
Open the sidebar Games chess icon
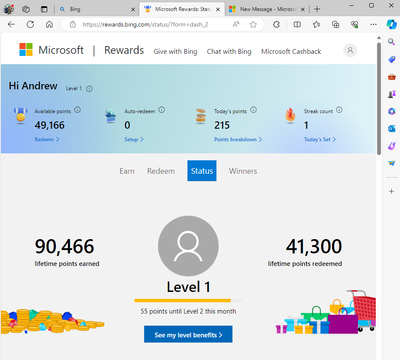391,94
